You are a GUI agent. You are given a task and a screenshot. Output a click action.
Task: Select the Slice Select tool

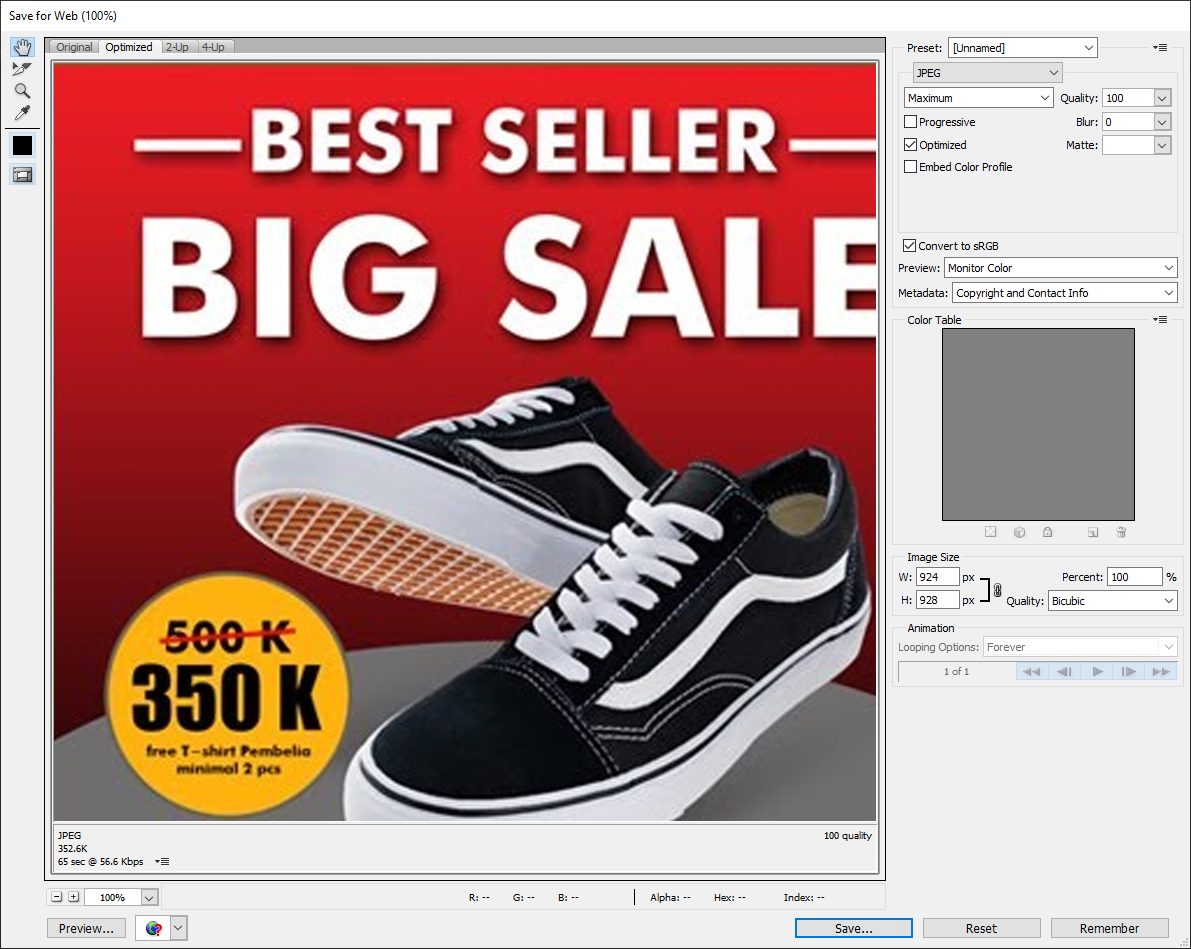pyautogui.click(x=22, y=69)
